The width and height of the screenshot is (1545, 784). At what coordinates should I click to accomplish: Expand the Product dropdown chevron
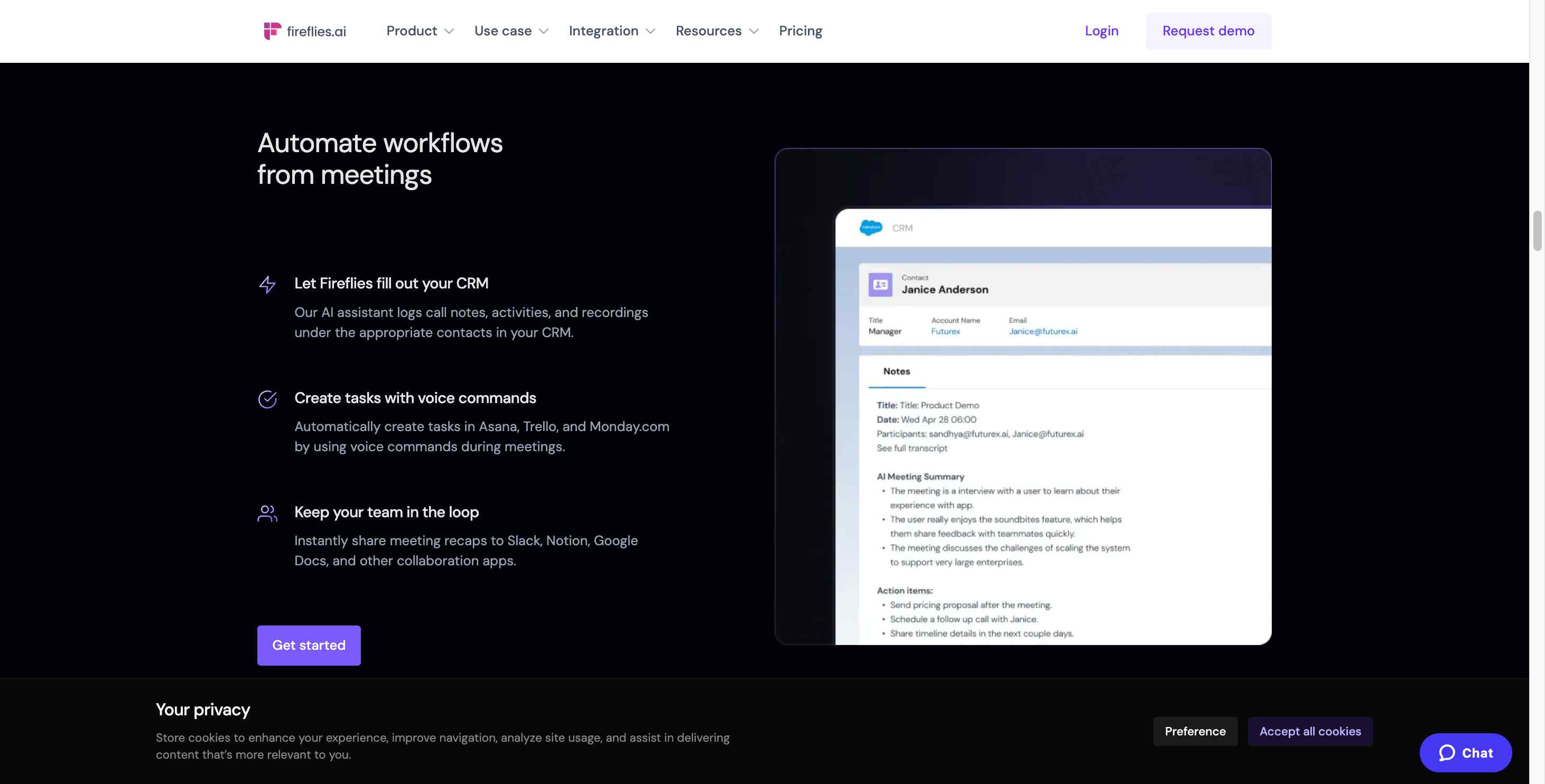(449, 31)
